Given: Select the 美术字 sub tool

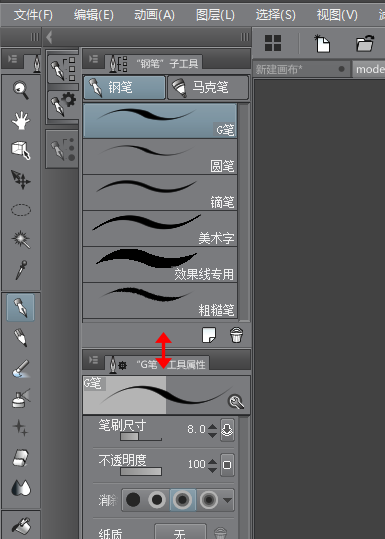Looking at the screenshot, I should click(x=160, y=229).
